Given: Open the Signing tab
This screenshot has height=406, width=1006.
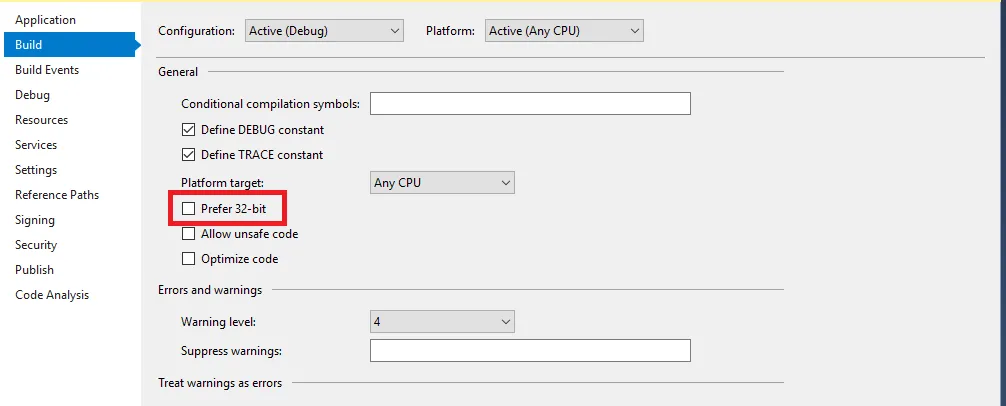Looking at the screenshot, I should click(x=35, y=220).
